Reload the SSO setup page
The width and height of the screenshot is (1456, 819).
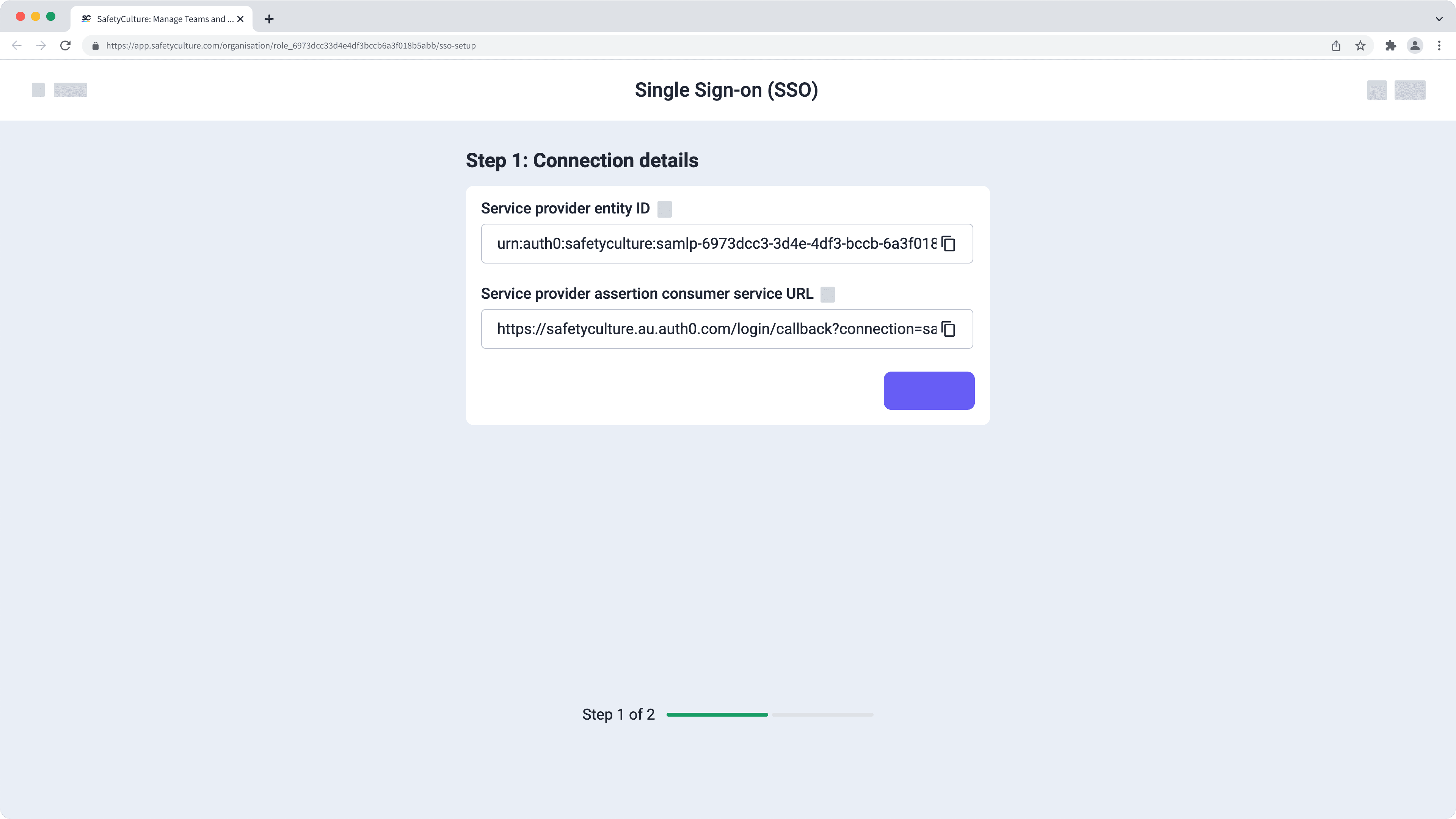click(x=64, y=45)
